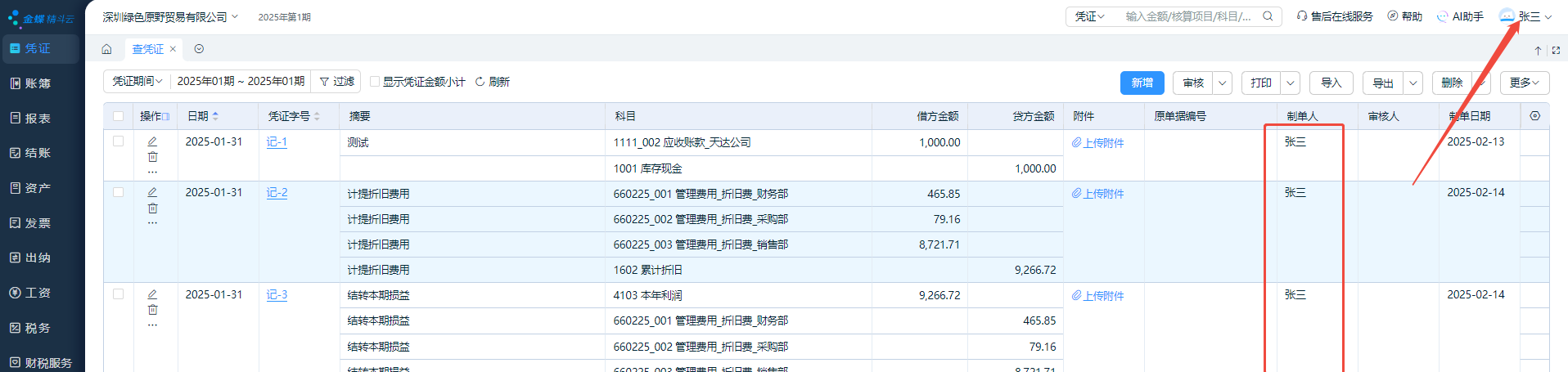Open column settings gear icon in table header

[x=1534, y=116]
